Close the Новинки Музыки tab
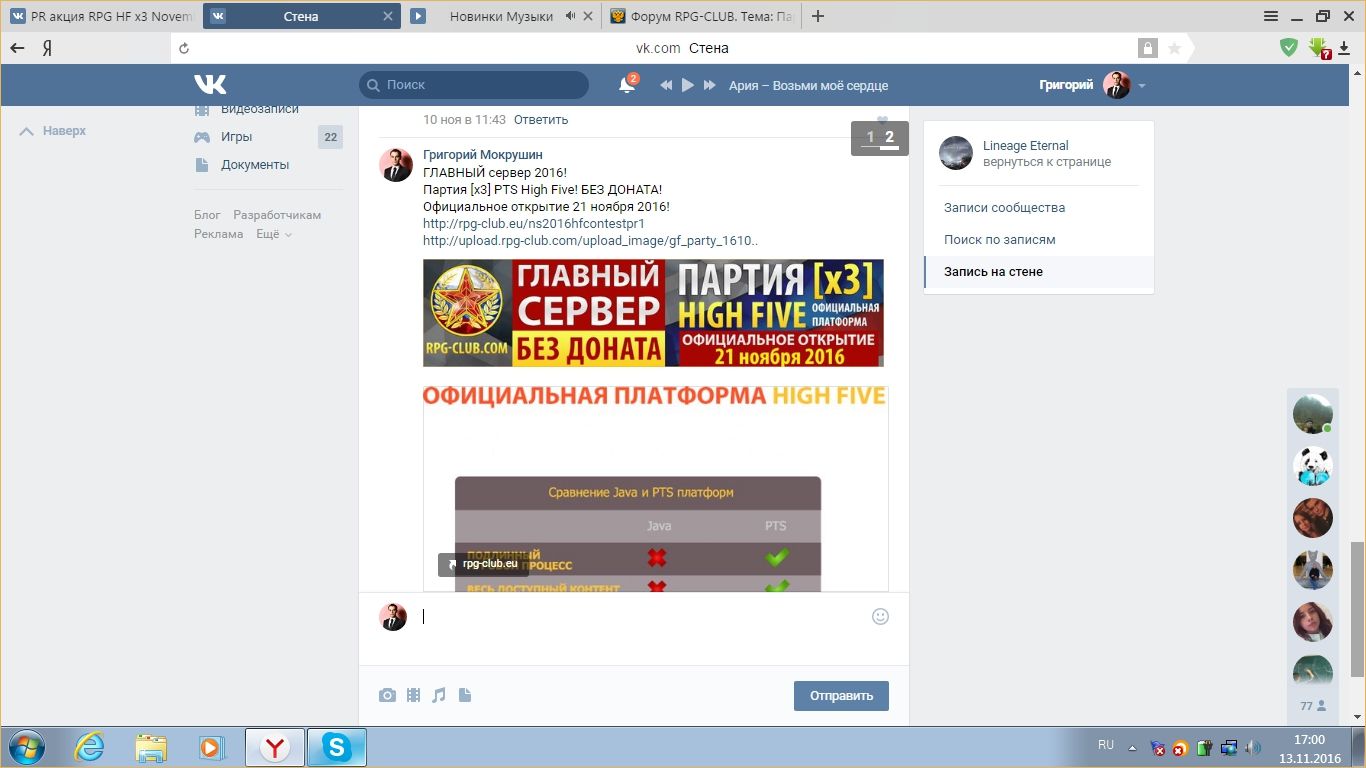Image resolution: width=1366 pixels, height=768 pixels. coord(589,16)
